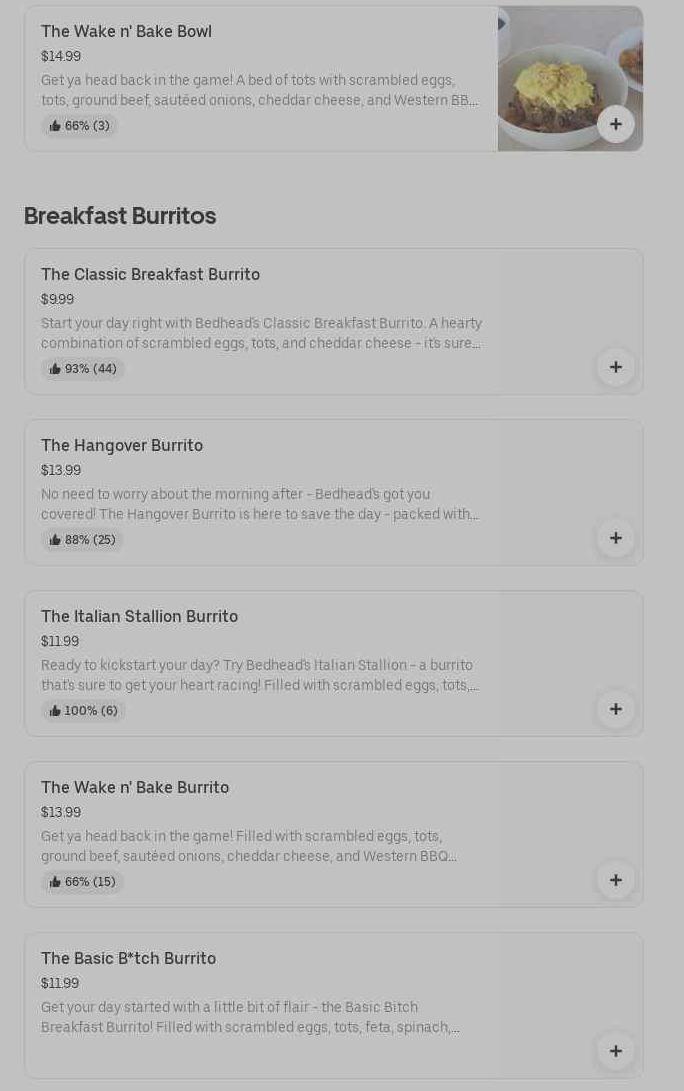Add The Wake n' Bake Bowl to cart

[x=615, y=124]
